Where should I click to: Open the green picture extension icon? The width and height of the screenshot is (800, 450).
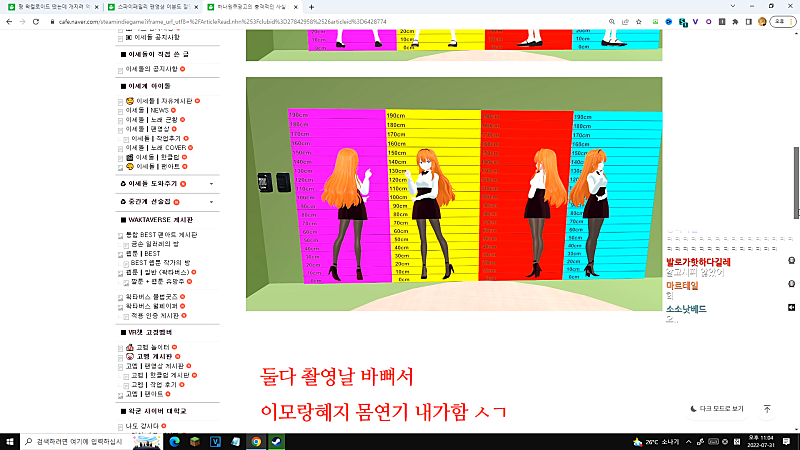(x=656, y=22)
